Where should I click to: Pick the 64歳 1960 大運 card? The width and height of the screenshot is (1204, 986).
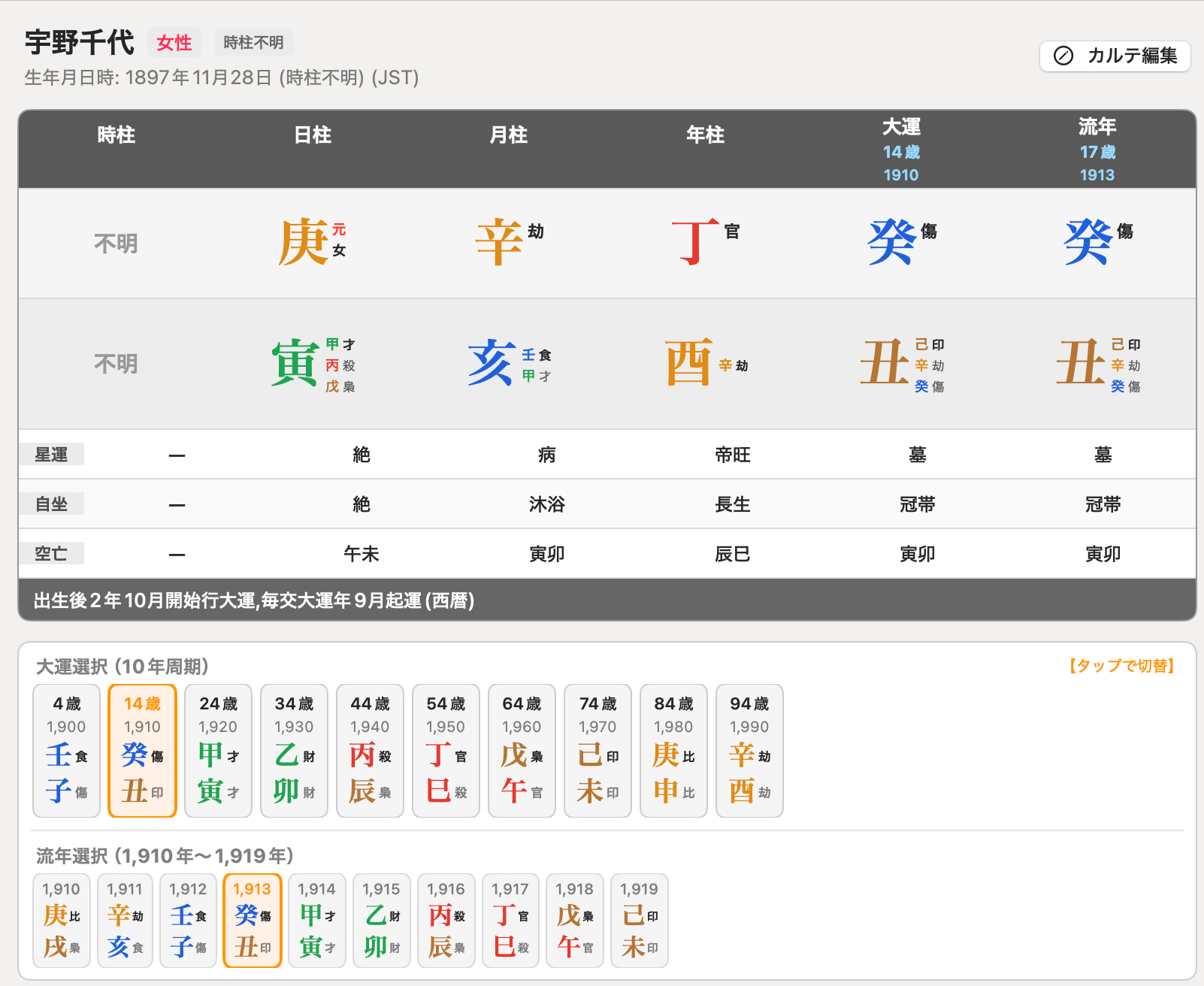[522, 750]
